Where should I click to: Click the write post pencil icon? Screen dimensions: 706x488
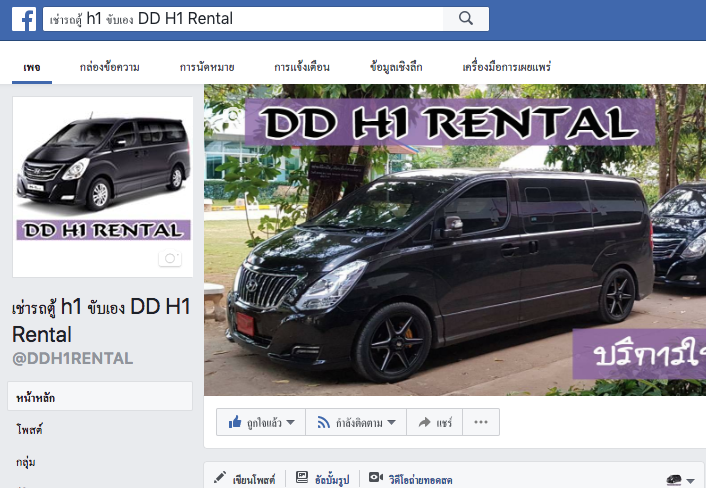click(x=222, y=478)
